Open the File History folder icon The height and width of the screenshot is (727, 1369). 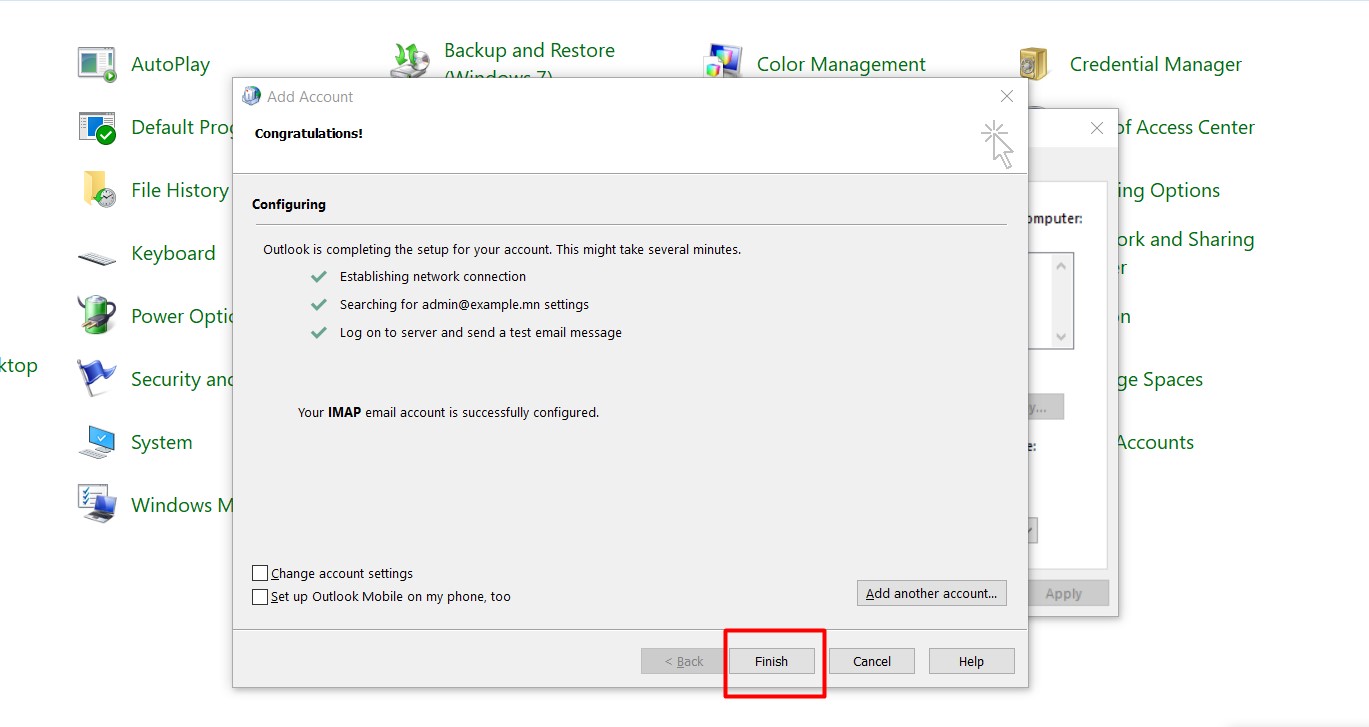[97, 190]
